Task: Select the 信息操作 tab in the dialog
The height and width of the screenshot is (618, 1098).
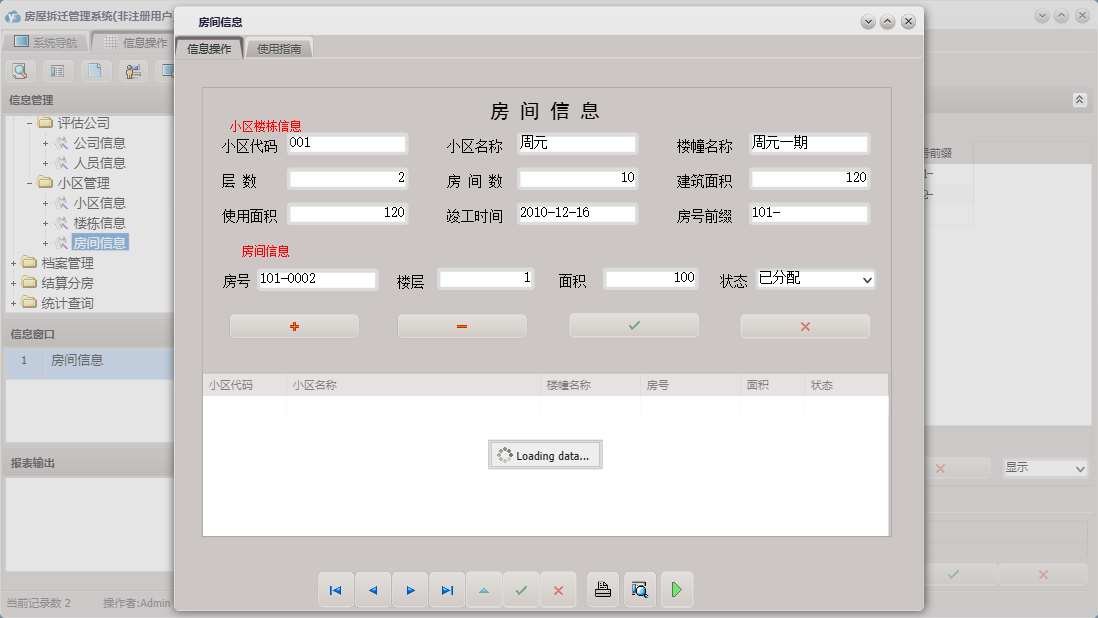Action: tap(209, 46)
